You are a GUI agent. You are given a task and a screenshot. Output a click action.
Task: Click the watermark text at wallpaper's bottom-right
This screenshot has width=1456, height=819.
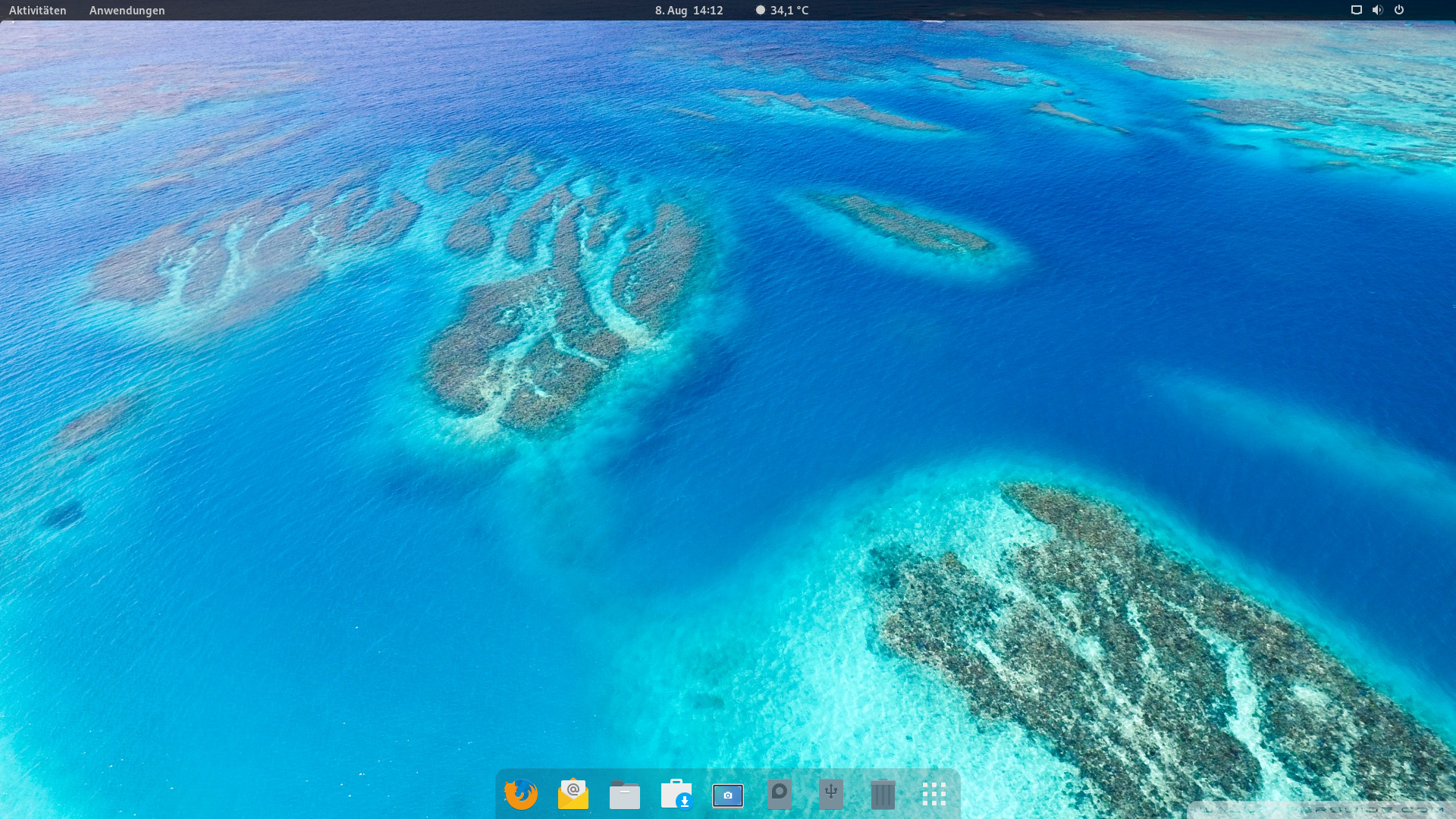click(1323, 810)
